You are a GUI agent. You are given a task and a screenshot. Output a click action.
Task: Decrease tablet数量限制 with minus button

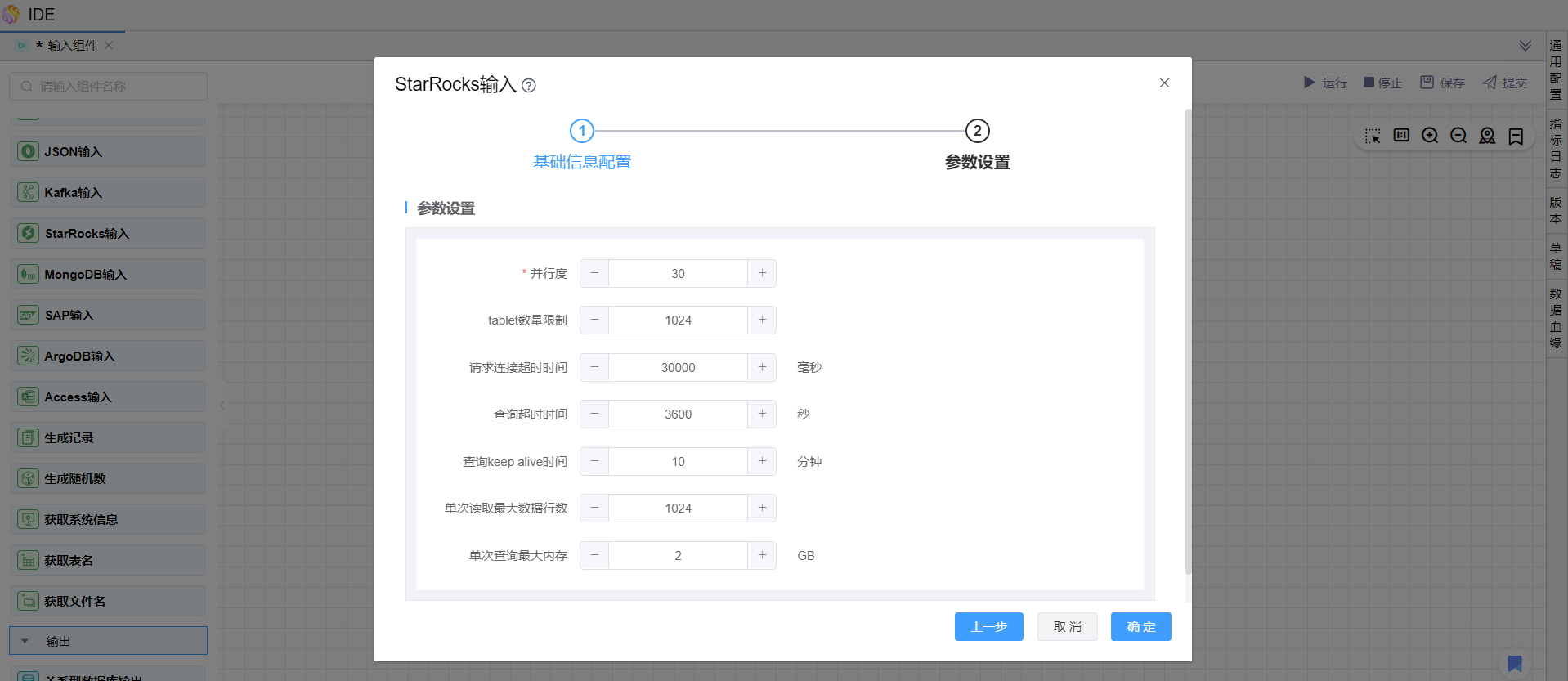[594, 320]
